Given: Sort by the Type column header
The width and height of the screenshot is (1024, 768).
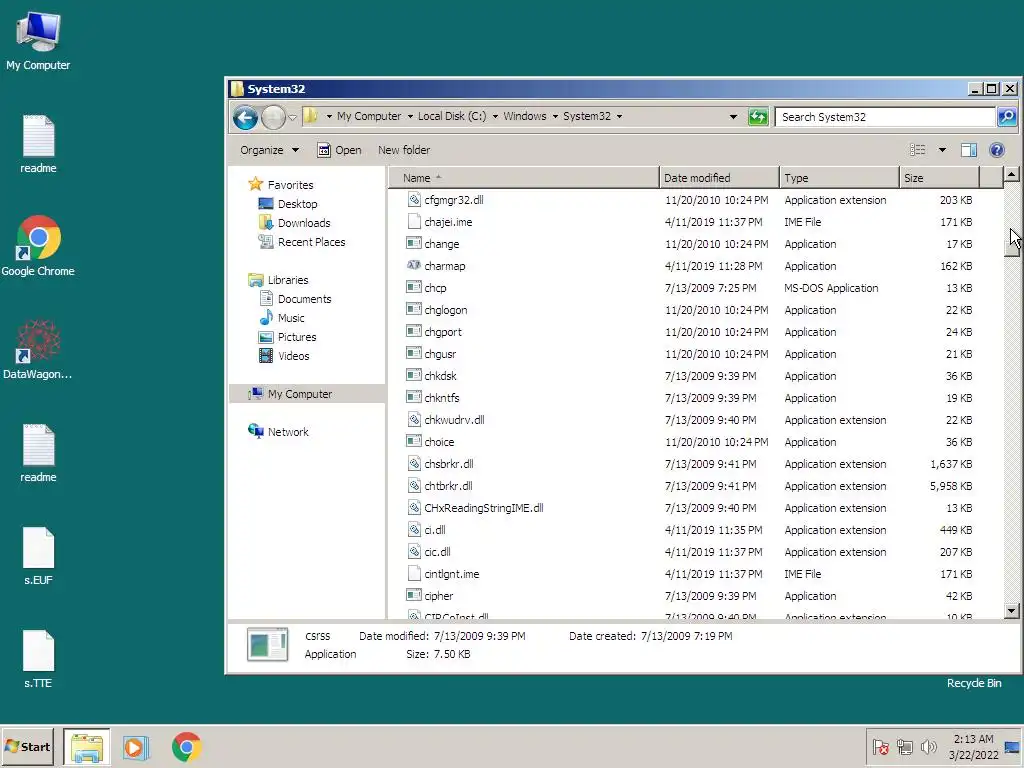Looking at the screenshot, I should [839, 178].
